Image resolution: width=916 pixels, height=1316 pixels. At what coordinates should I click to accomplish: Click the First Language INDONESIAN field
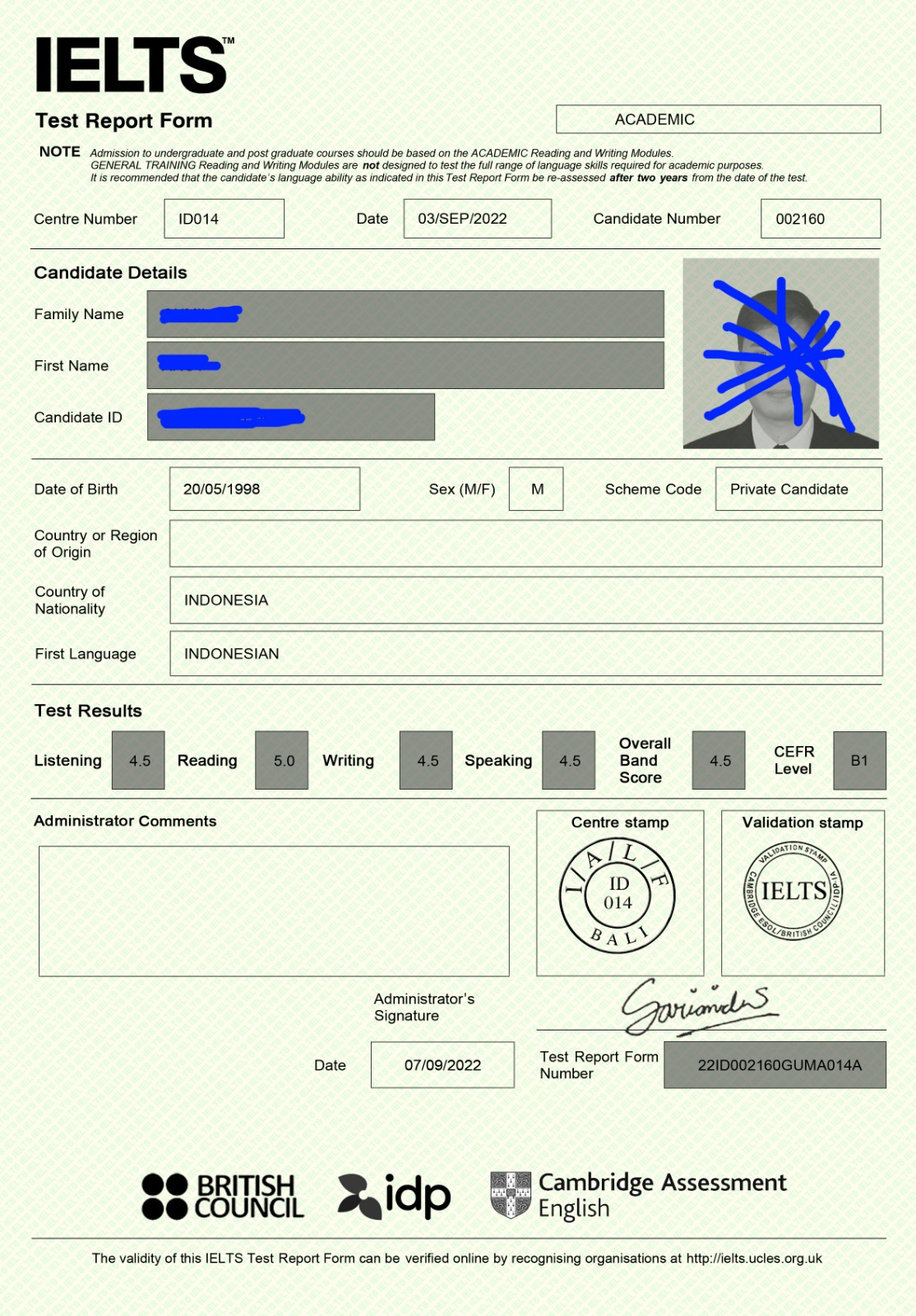[525, 653]
